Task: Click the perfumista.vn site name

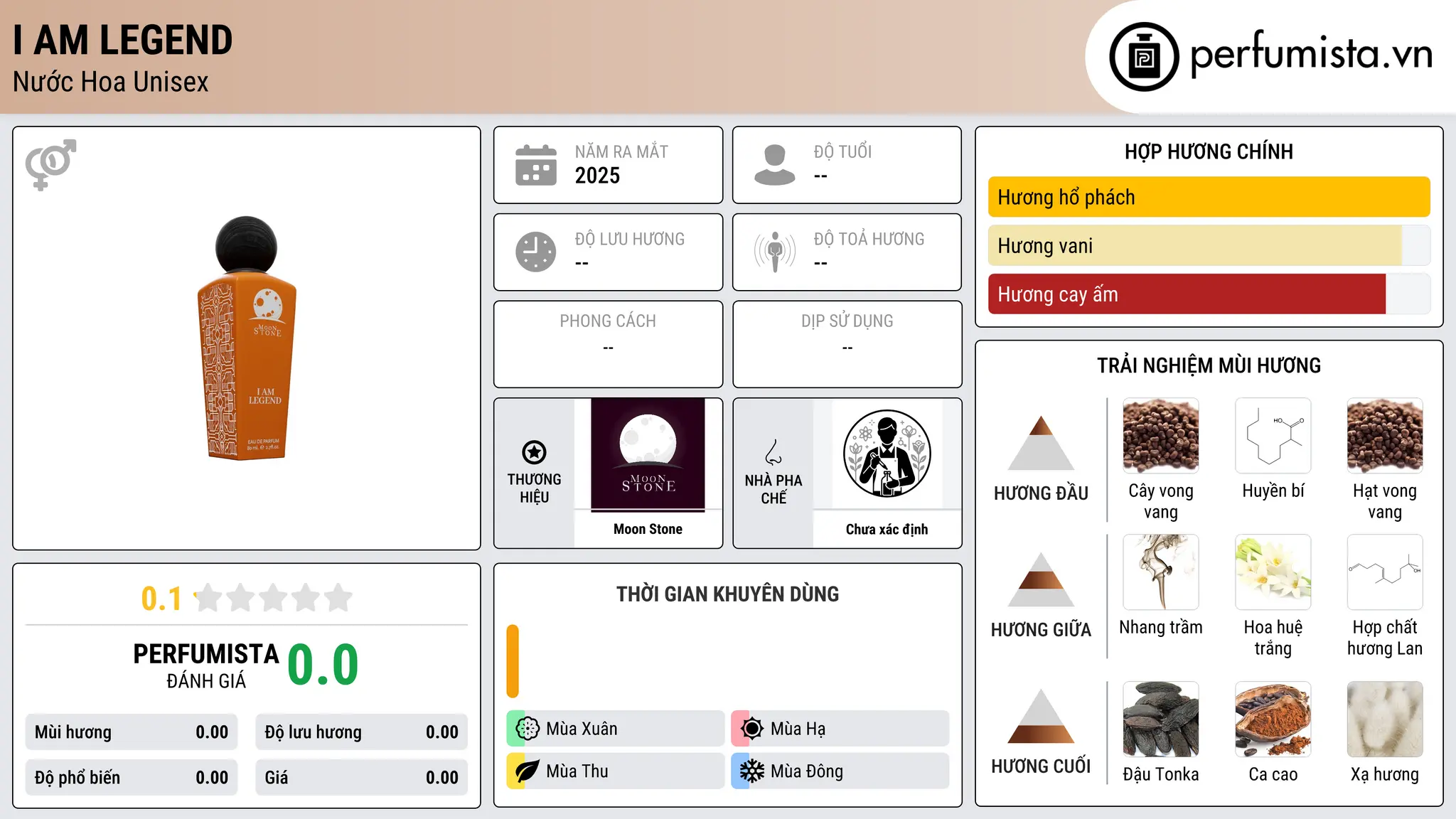Action: click(x=1312, y=54)
